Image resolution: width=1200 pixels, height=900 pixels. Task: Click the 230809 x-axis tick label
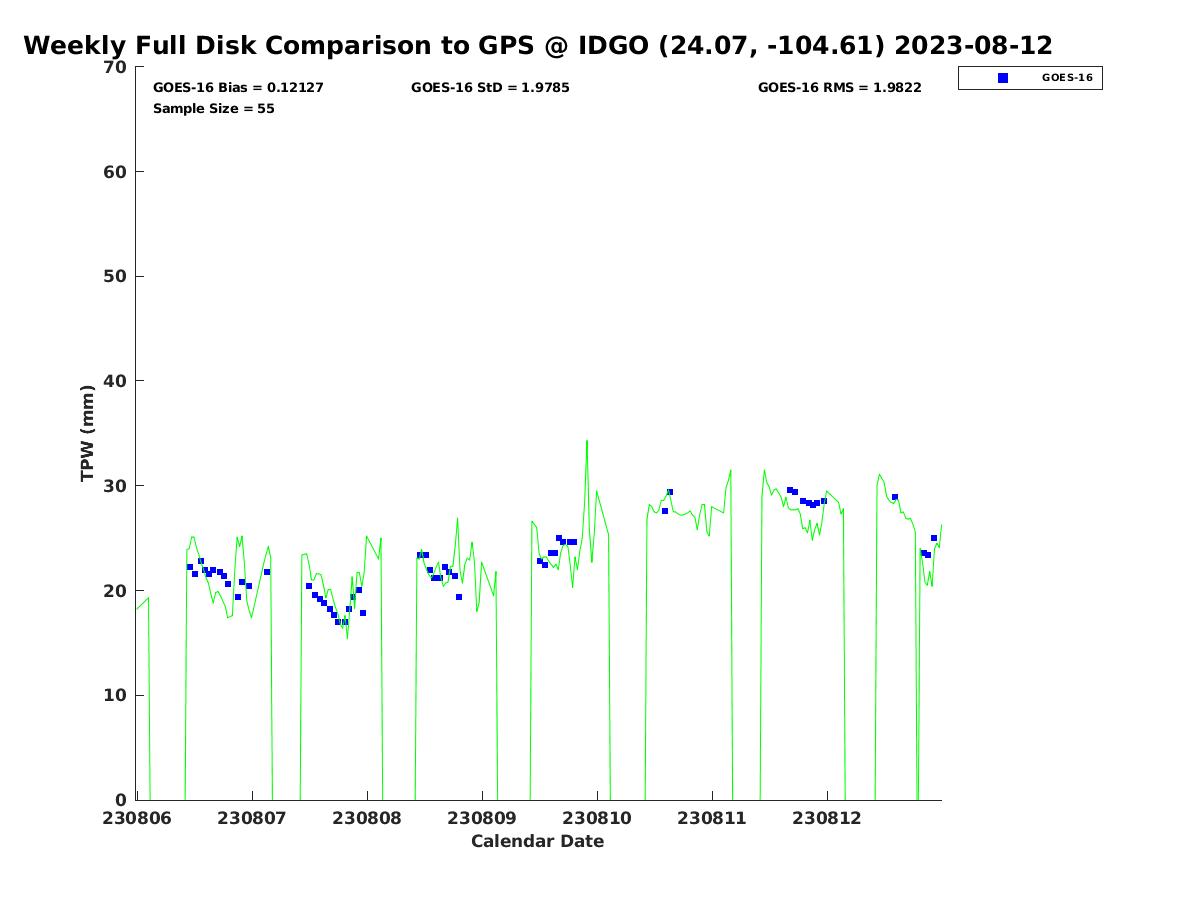pos(482,818)
